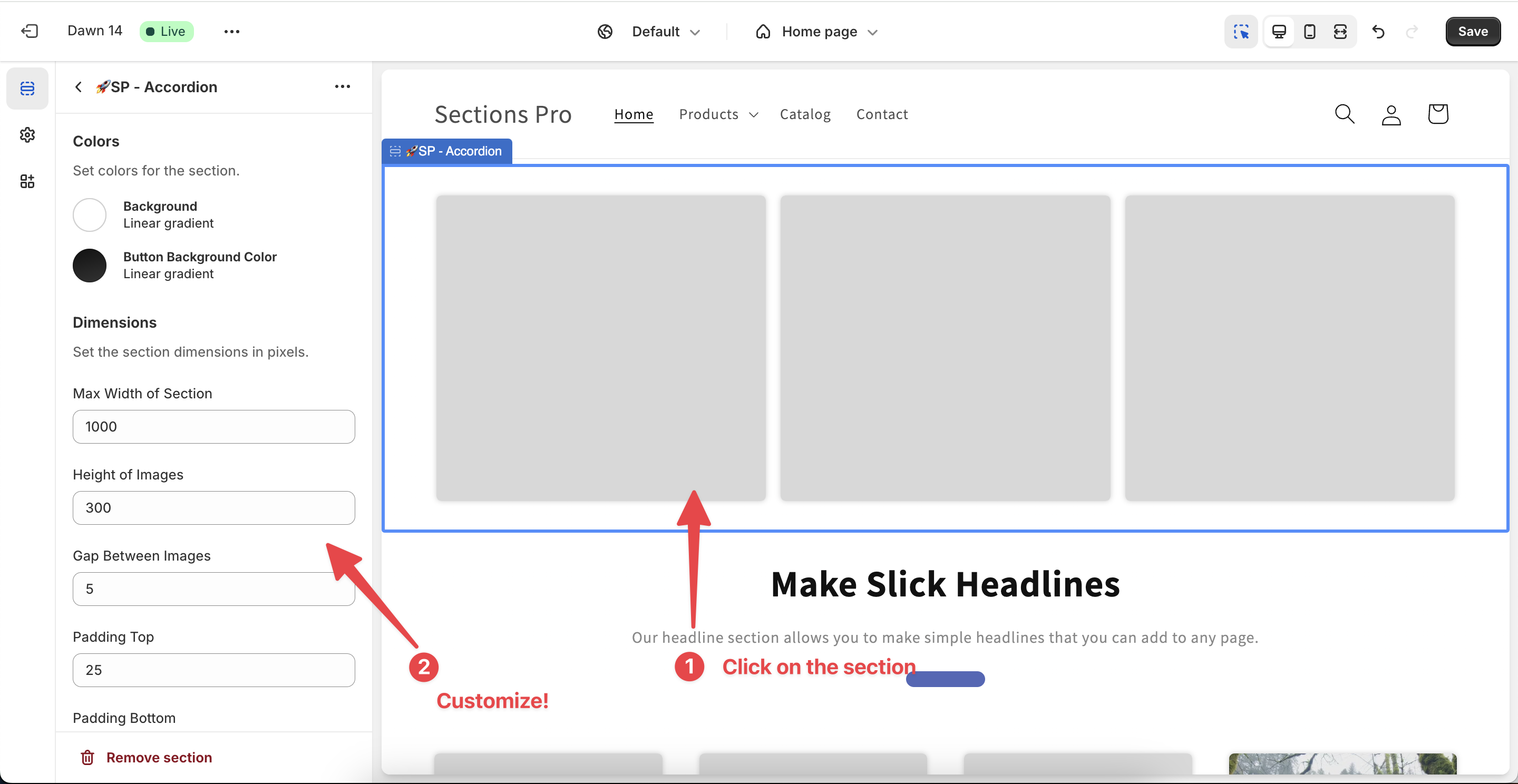Click the undo arrow icon
The image size is (1518, 784).
1378,32
